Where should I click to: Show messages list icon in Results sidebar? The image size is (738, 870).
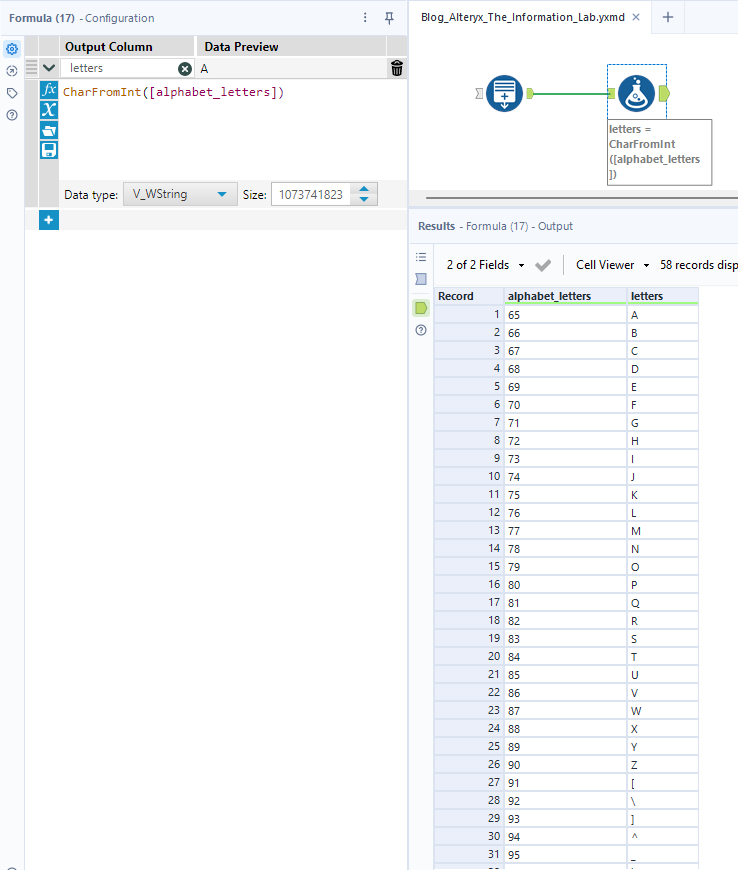[x=421, y=257]
